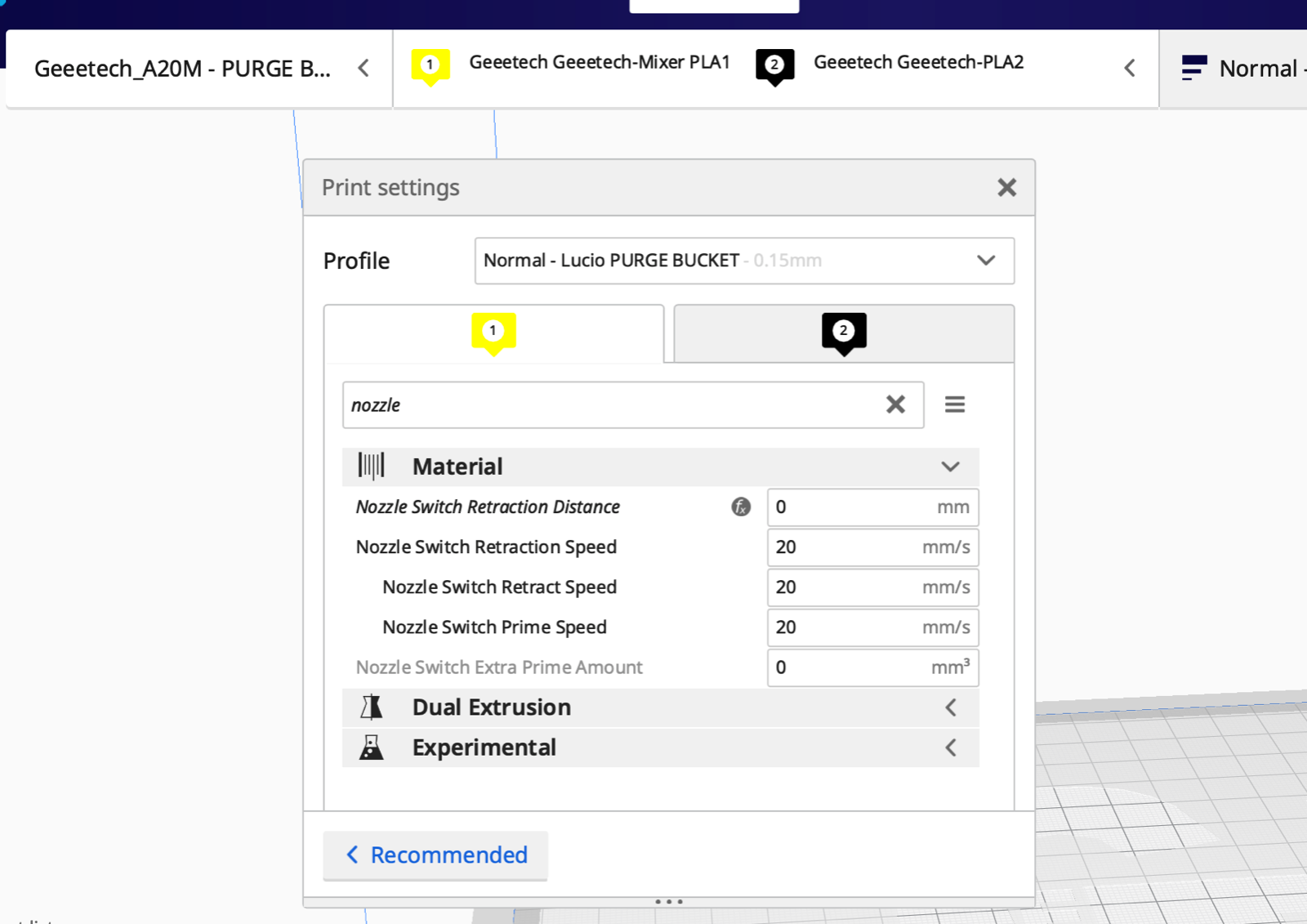Click the Material category barcode icon
Screen dimensions: 1307x924
(x=371, y=466)
